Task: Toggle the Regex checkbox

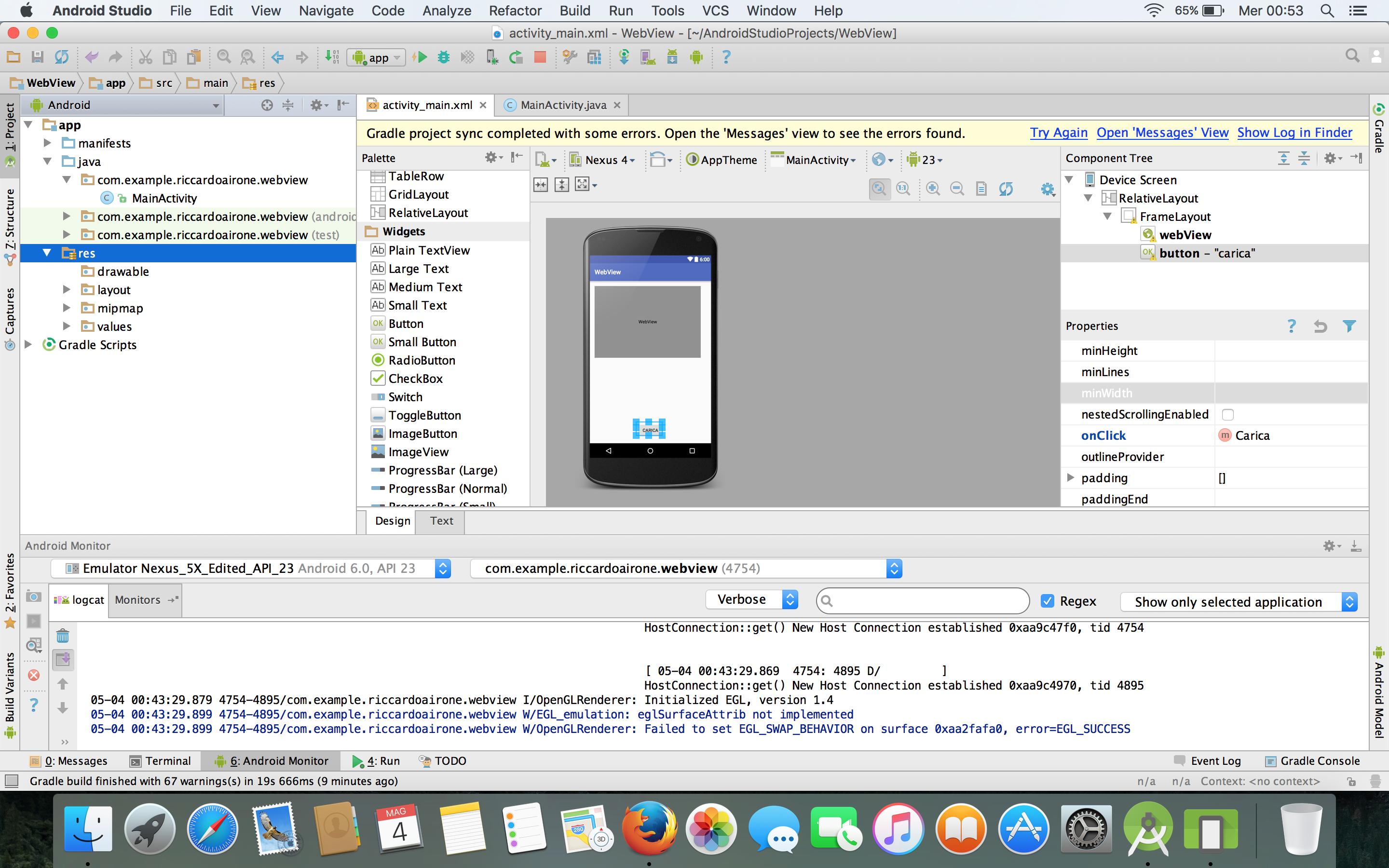Action: click(1048, 601)
